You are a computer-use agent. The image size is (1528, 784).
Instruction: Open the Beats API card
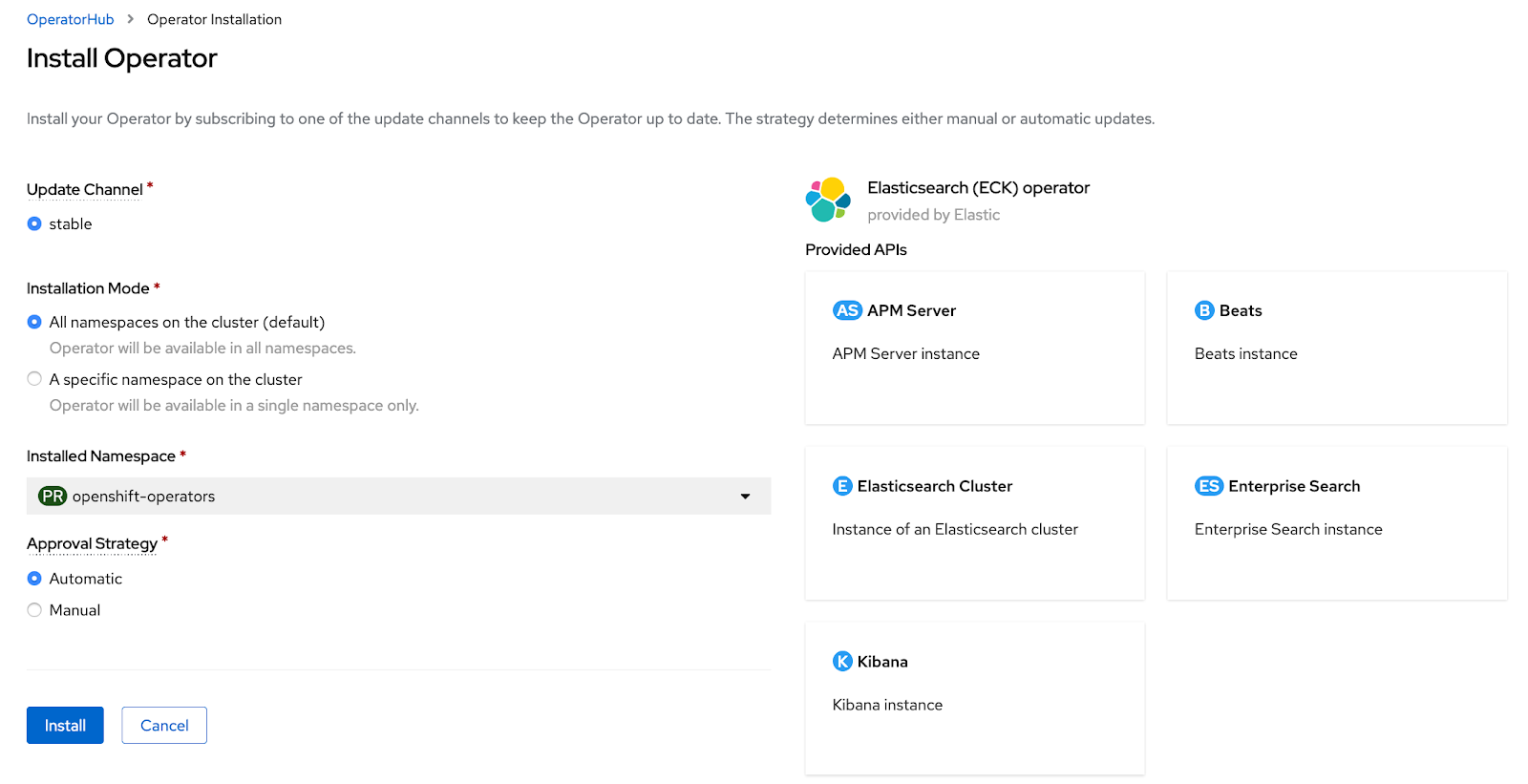(1337, 349)
